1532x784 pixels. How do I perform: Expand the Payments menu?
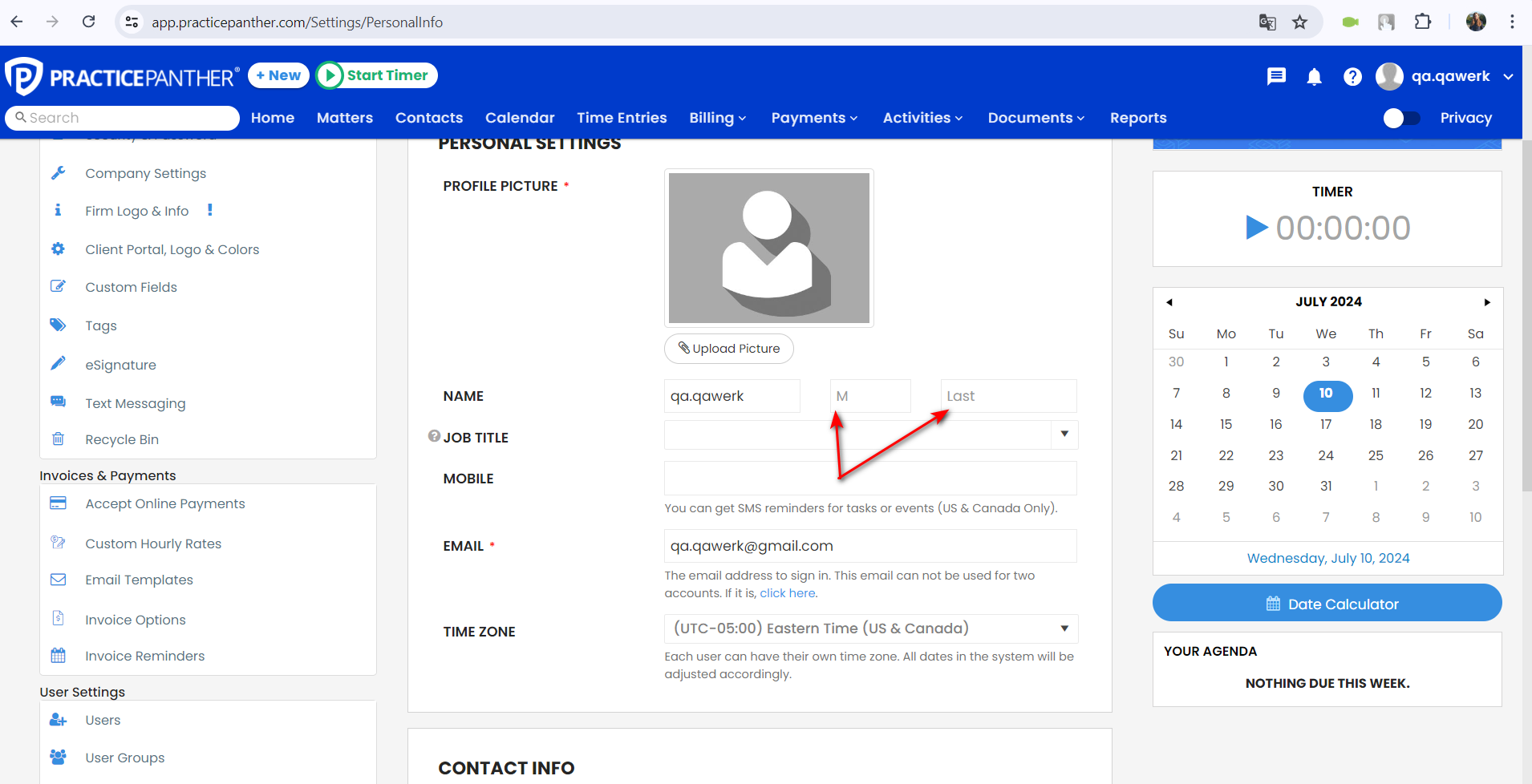point(814,118)
